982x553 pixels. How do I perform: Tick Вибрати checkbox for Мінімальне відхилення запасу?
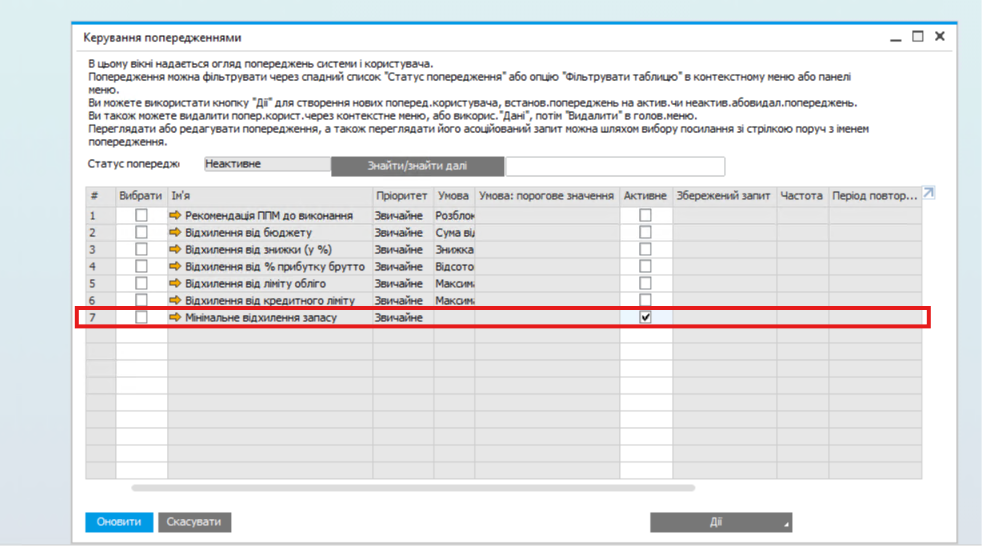[x=142, y=318]
